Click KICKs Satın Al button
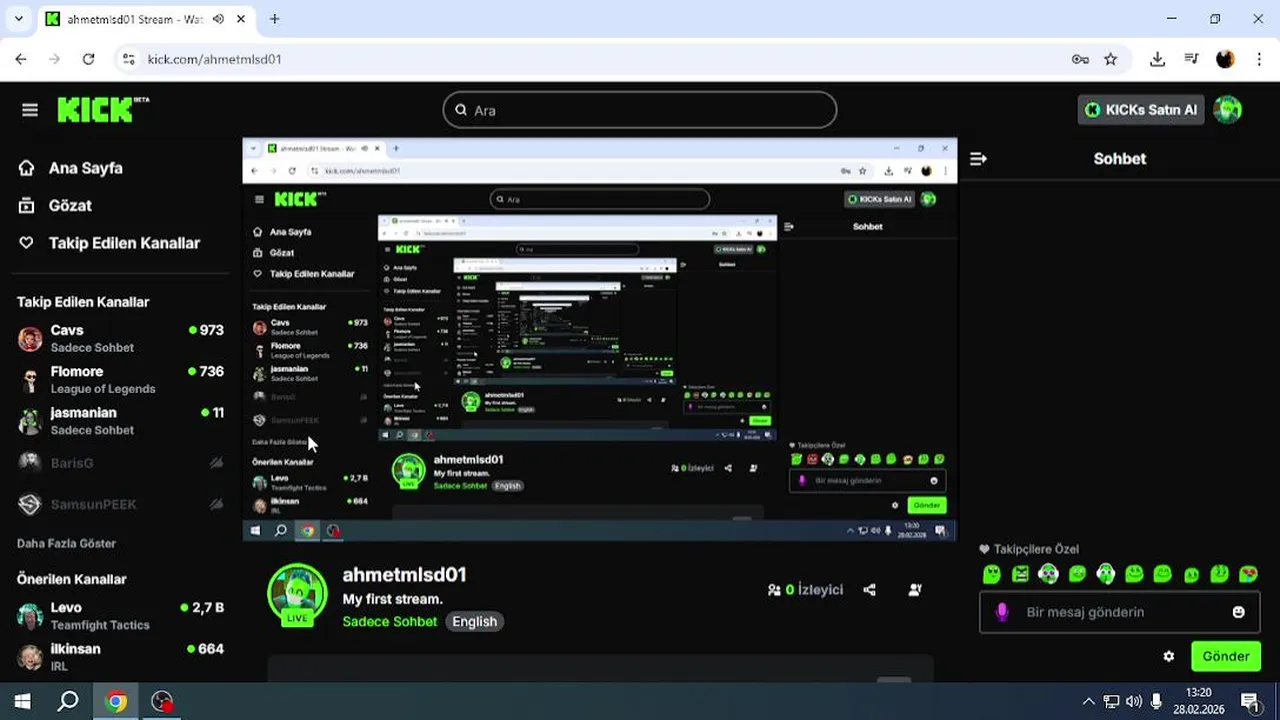 (x=1141, y=110)
